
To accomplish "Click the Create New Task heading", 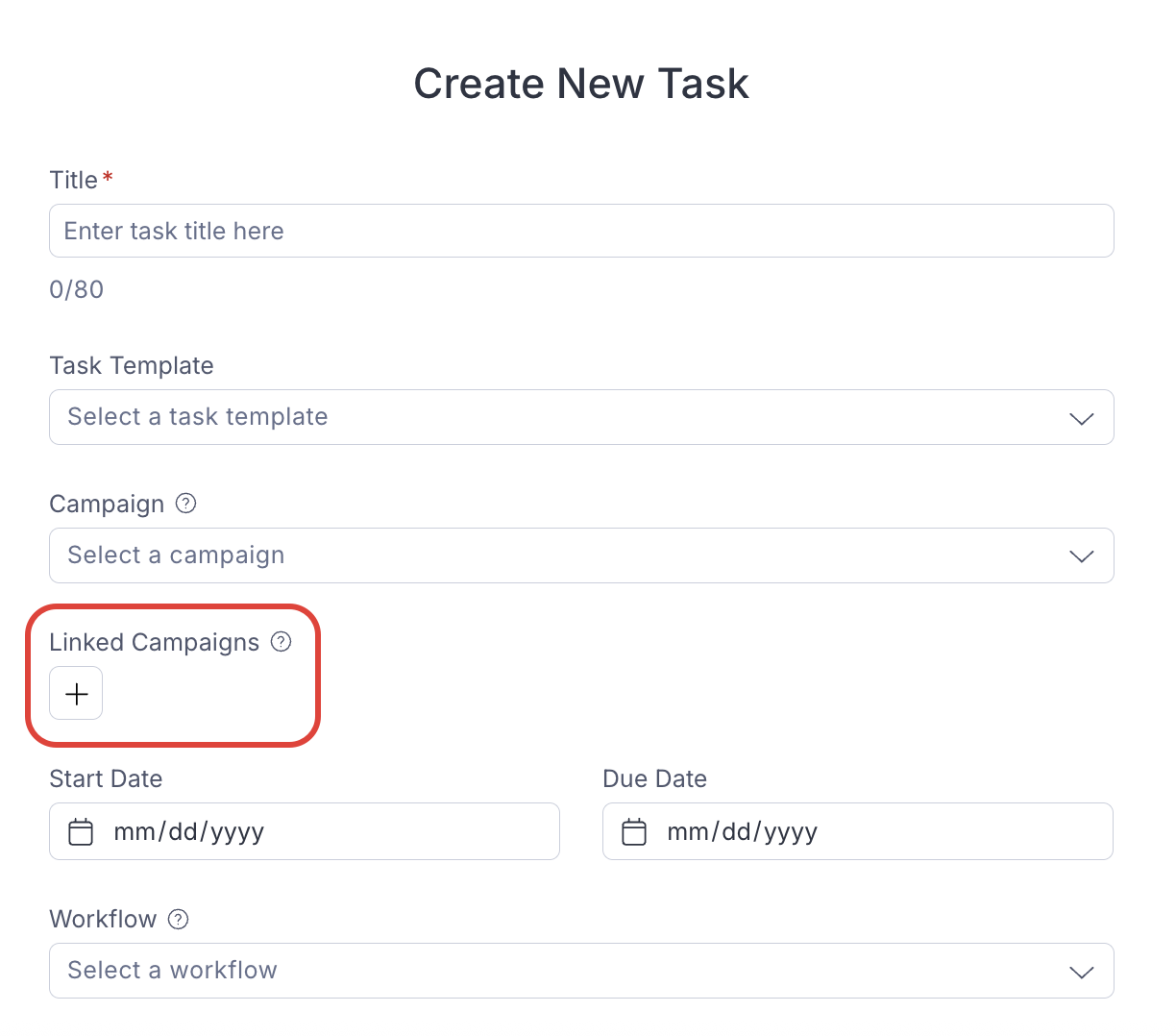I will (x=581, y=84).
